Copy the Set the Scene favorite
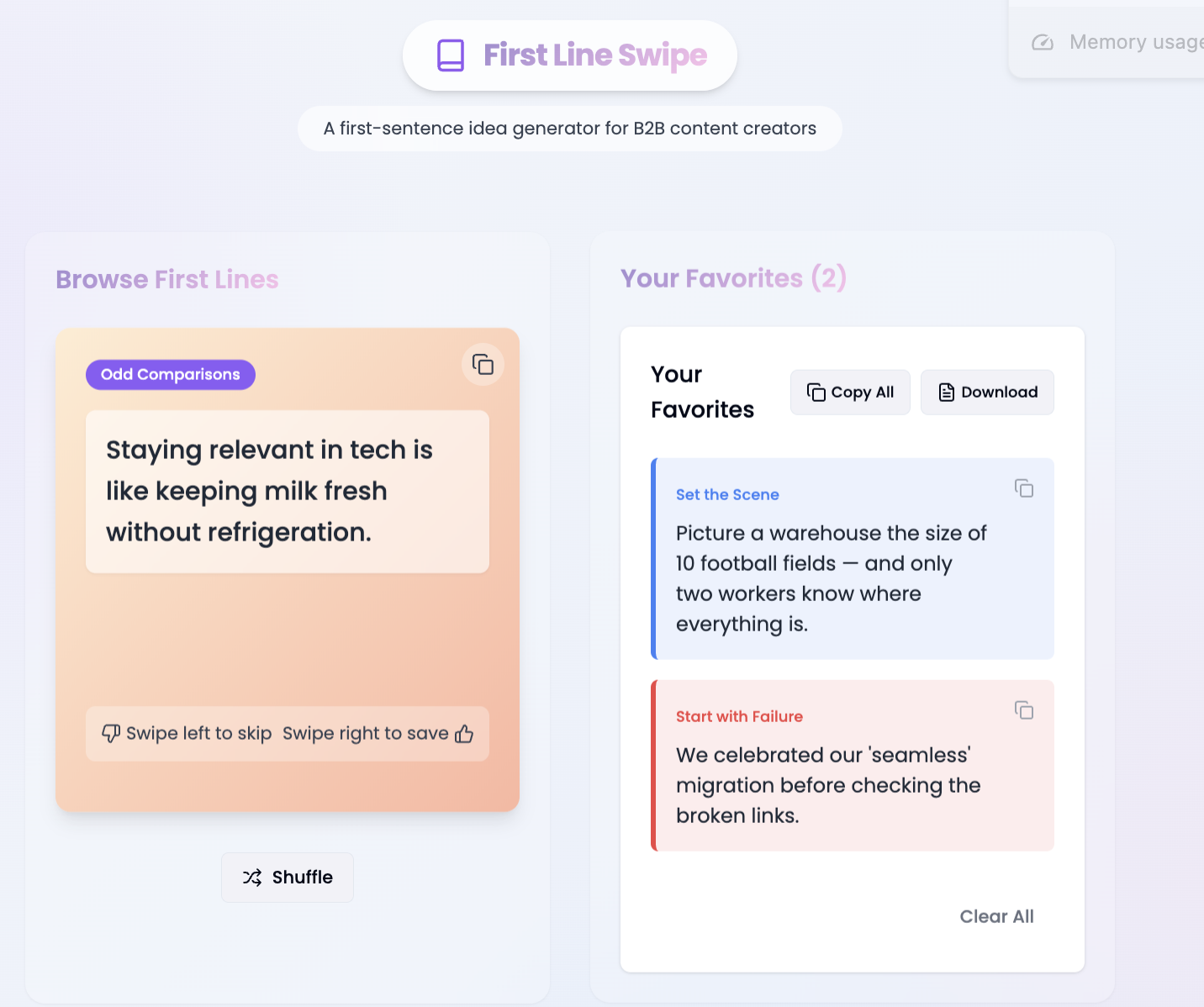The height and width of the screenshot is (1007, 1204). coord(1023,488)
